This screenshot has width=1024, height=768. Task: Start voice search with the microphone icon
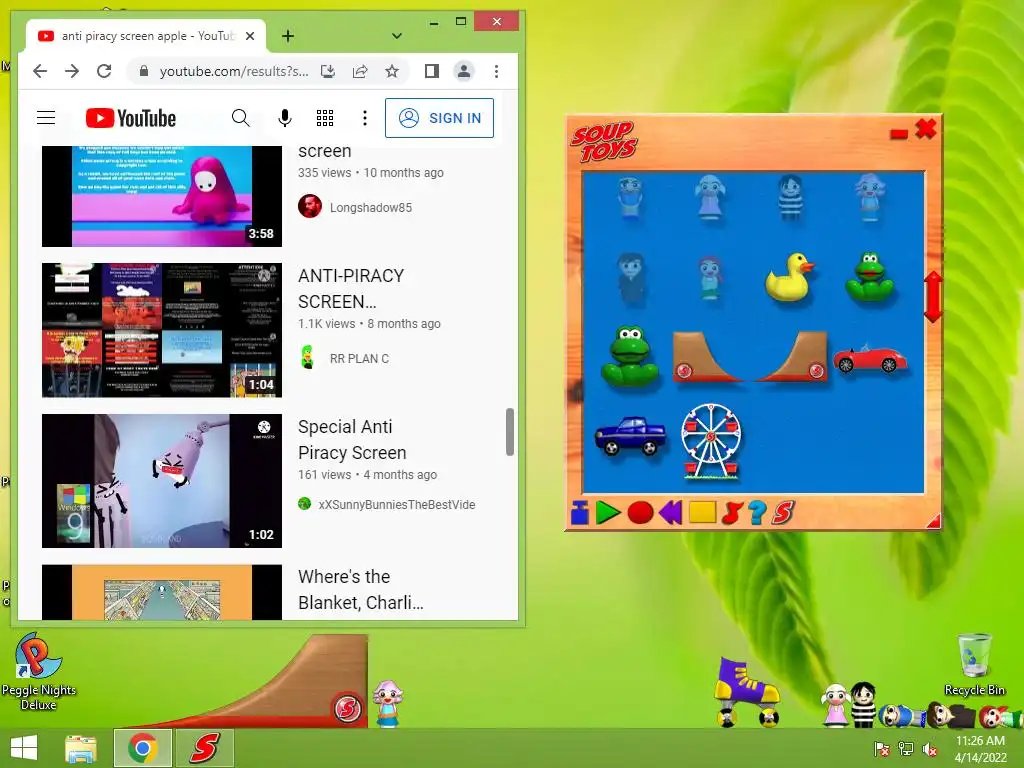(x=285, y=118)
